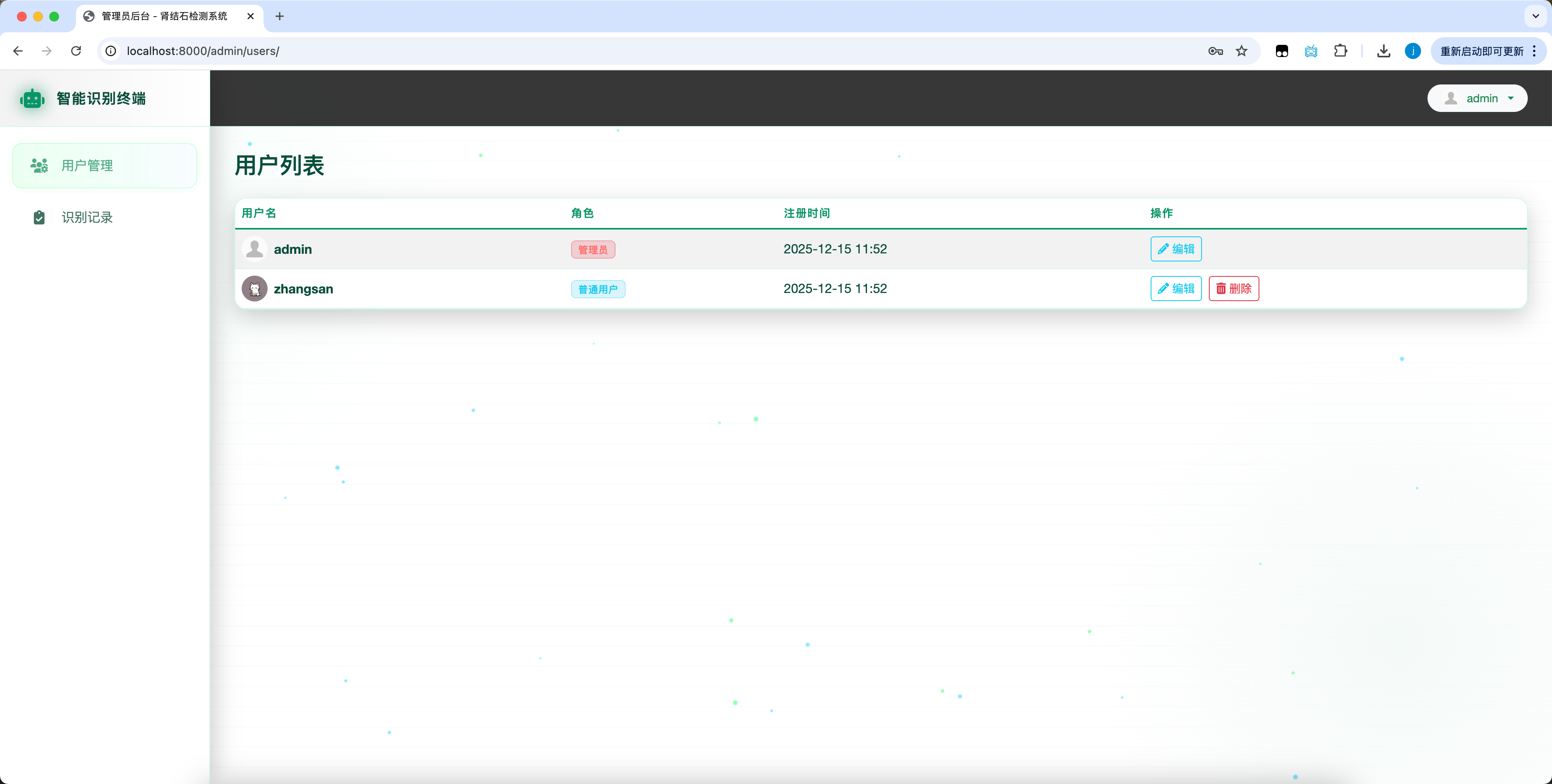Edit the zhangsan user
Image resolution: width=1552 pixels, height=784 pixels.
(x=1175, y=289)
